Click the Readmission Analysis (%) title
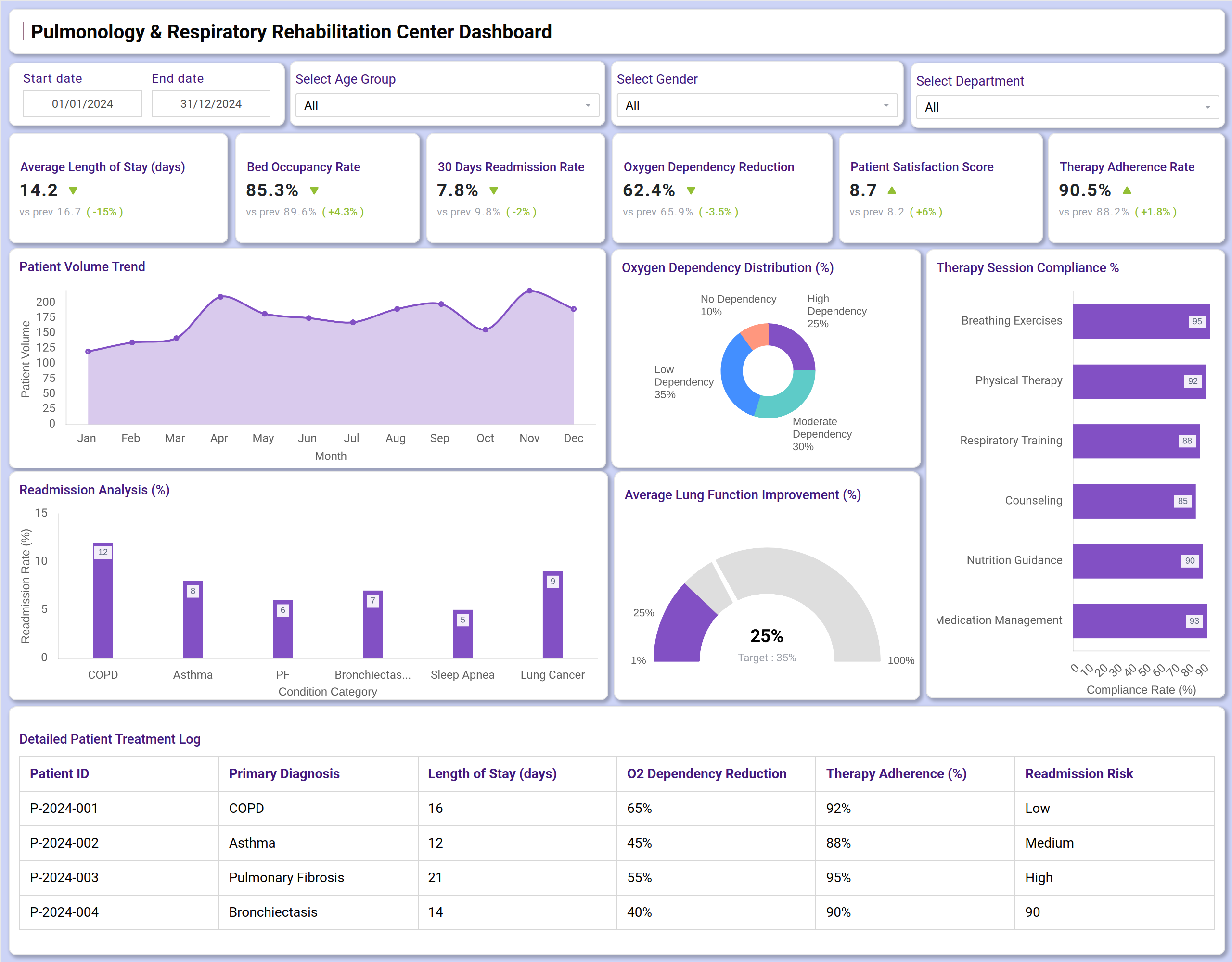Image resolution: width=1232 pixels, height=962 pixels. coord(94,490)
